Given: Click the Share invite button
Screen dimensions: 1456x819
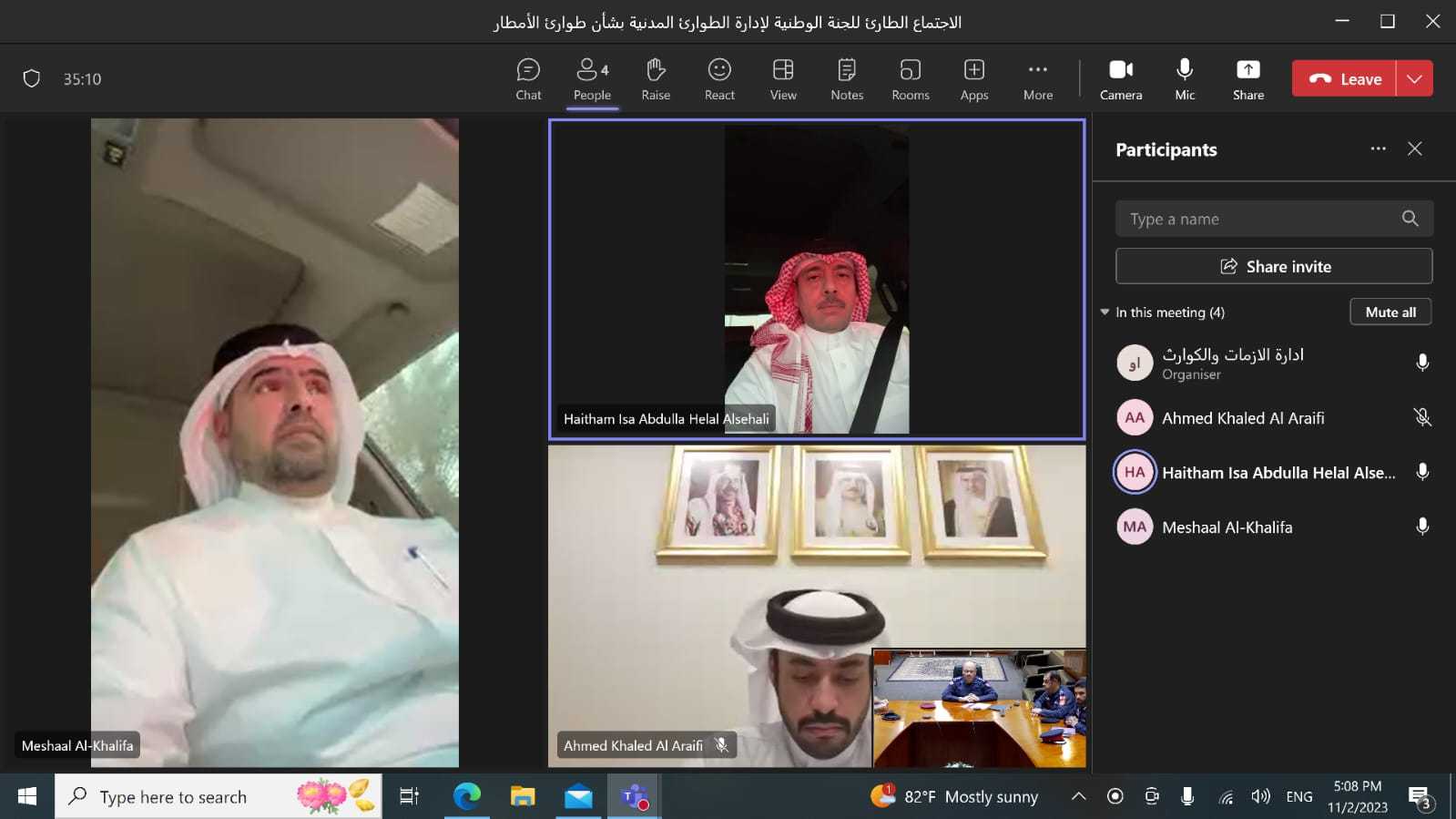Looking at the screenshot, I should point(1274,267).
